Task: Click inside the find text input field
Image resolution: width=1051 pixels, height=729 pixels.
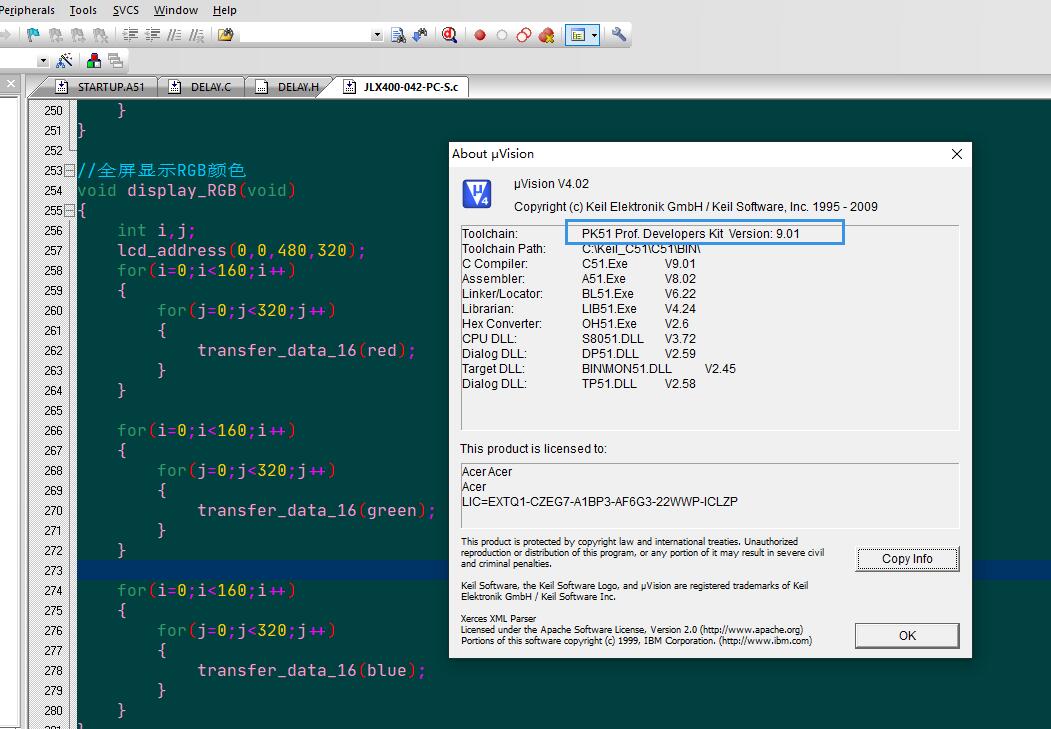Action: tap(306, 35)
